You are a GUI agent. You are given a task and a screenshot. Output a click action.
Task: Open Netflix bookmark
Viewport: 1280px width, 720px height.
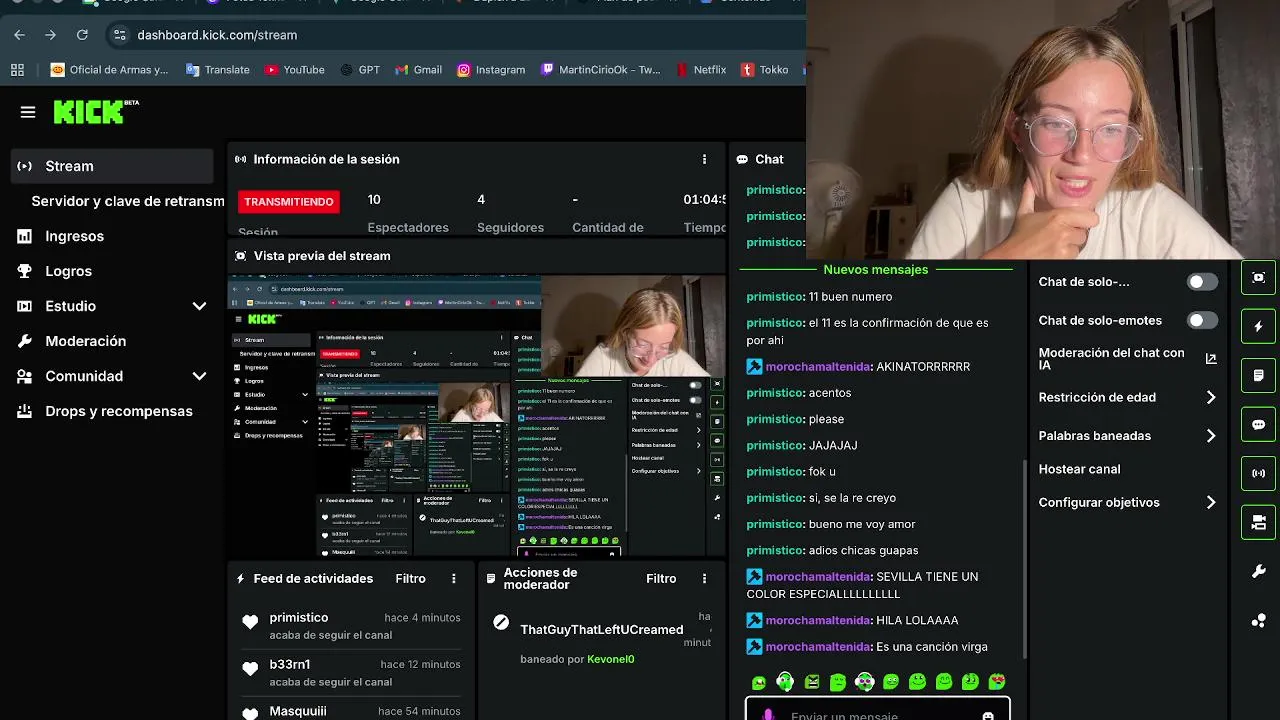pos(700,70)
